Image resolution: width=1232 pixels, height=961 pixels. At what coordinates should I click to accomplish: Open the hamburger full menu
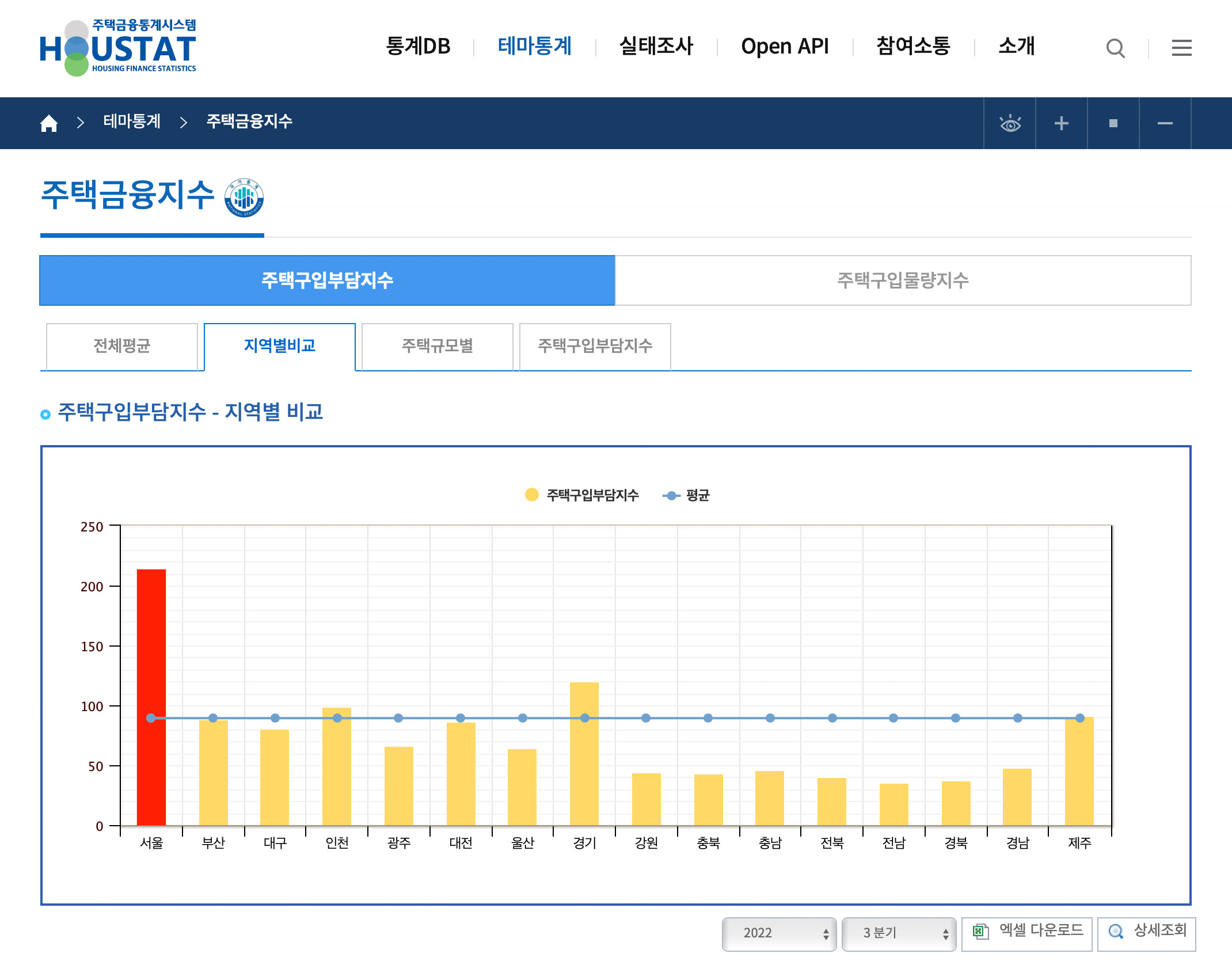coord(1181,48)
